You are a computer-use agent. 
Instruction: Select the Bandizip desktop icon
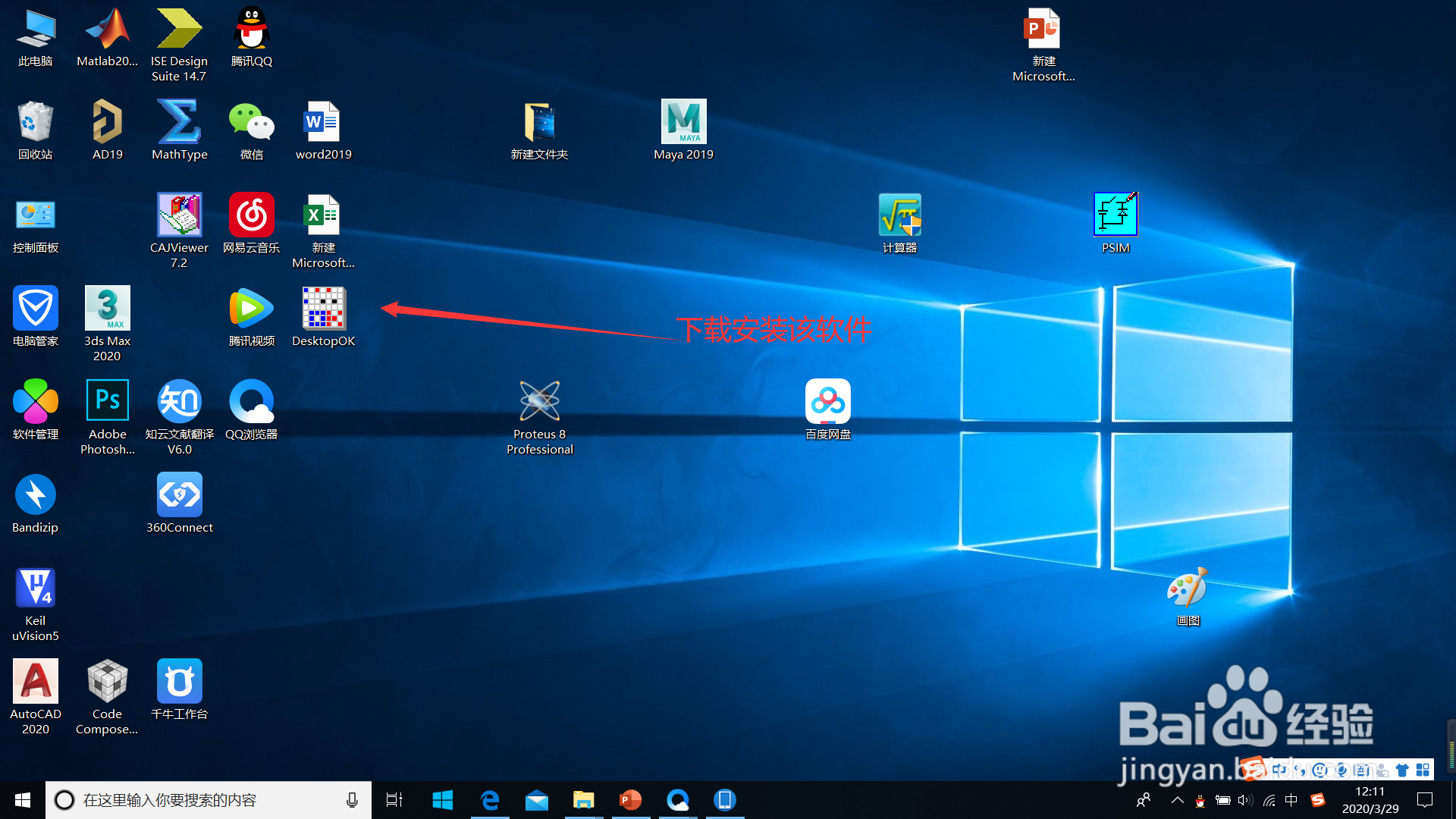(36, 495)
